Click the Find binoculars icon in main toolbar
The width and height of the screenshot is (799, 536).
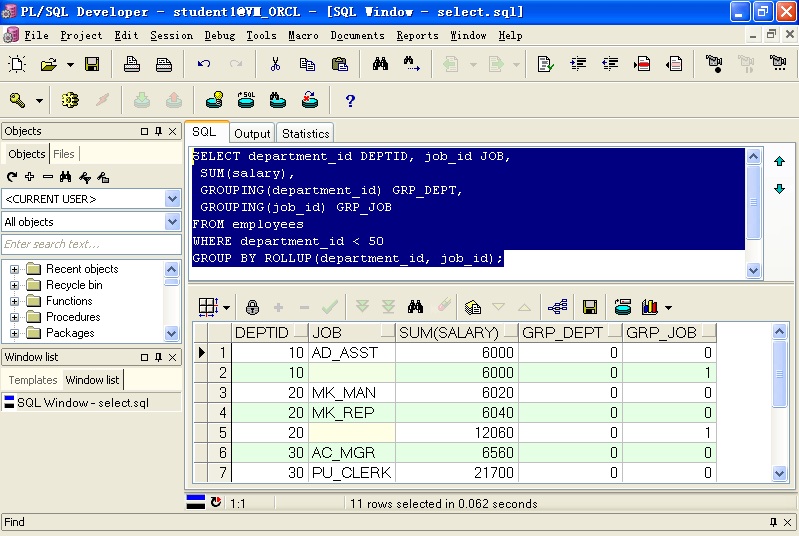pos(380,64)
